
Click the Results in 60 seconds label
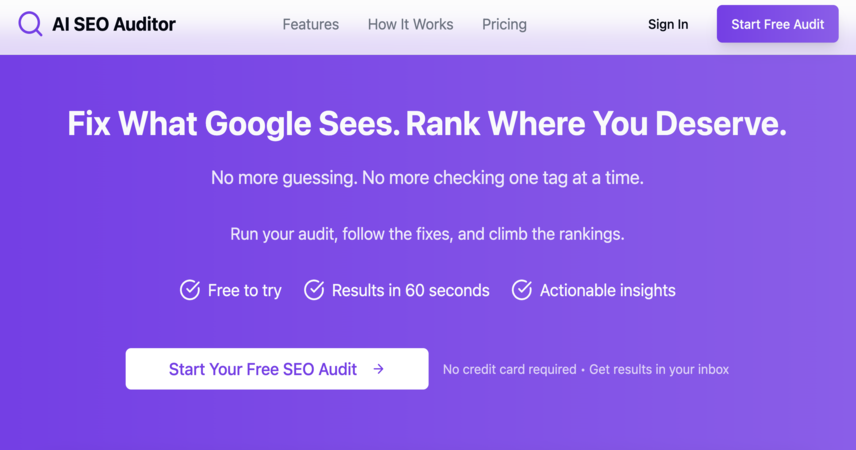(x=411, y=291)
